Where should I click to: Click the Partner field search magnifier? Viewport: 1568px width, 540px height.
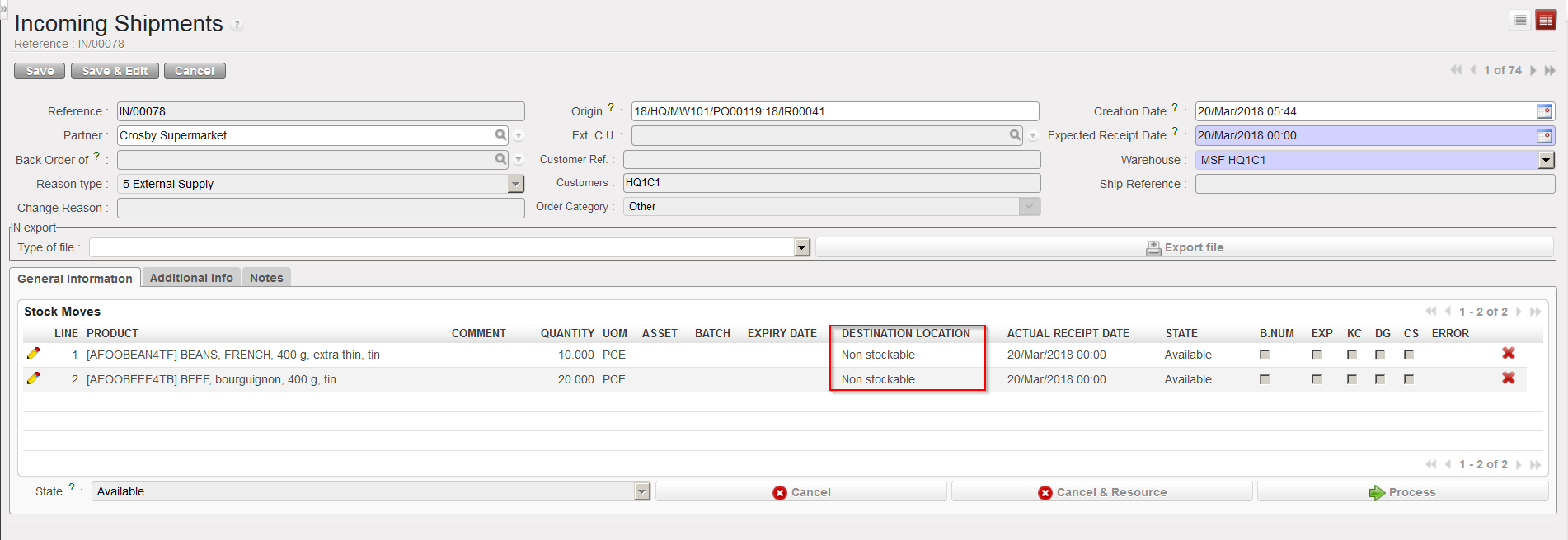(x=500, y=135)
